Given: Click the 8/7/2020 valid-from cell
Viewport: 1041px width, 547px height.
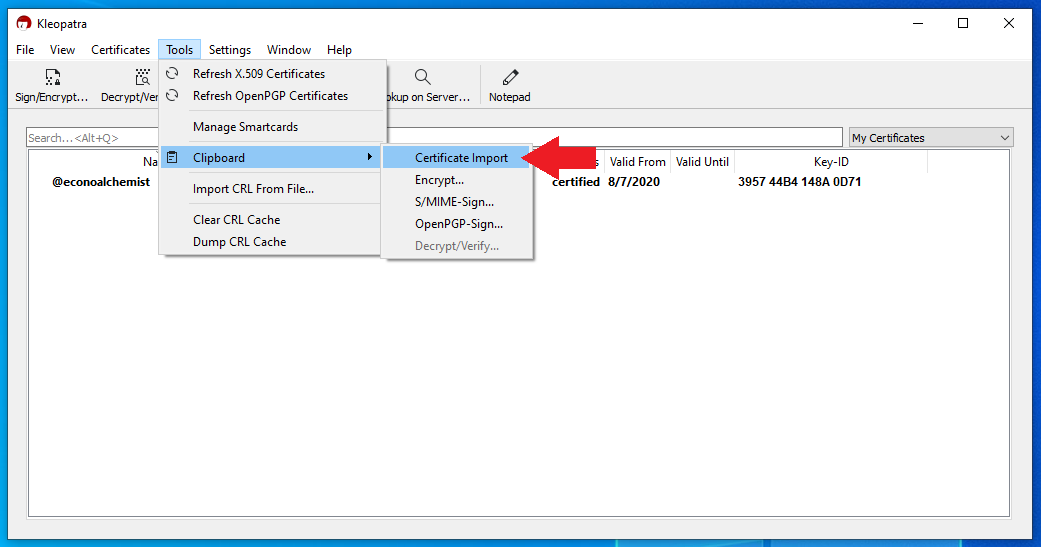Looking at the screenshot, I should (x=634, y=182).
